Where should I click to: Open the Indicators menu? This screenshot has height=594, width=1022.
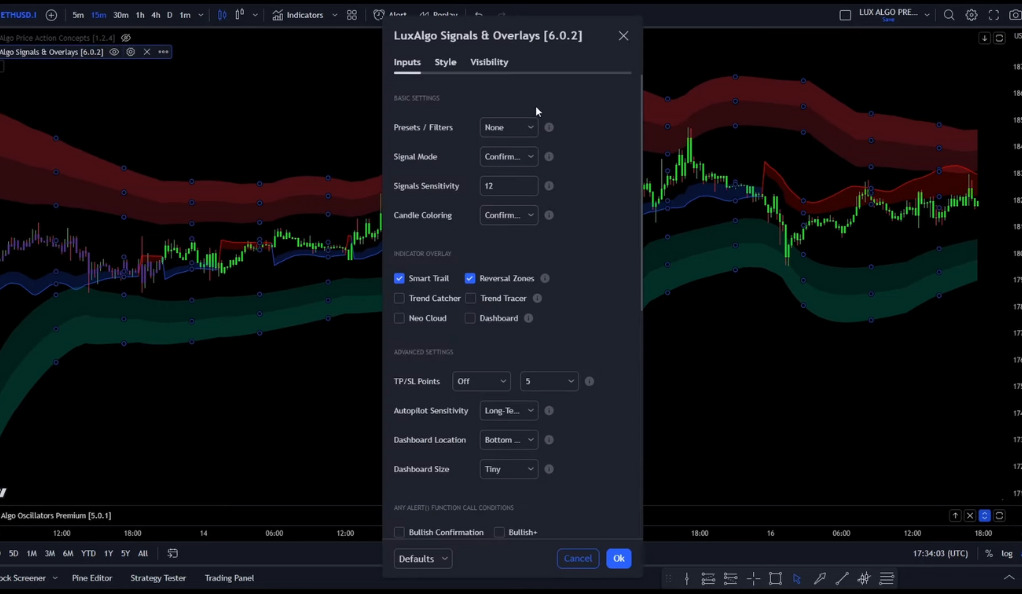coord(298,14)
